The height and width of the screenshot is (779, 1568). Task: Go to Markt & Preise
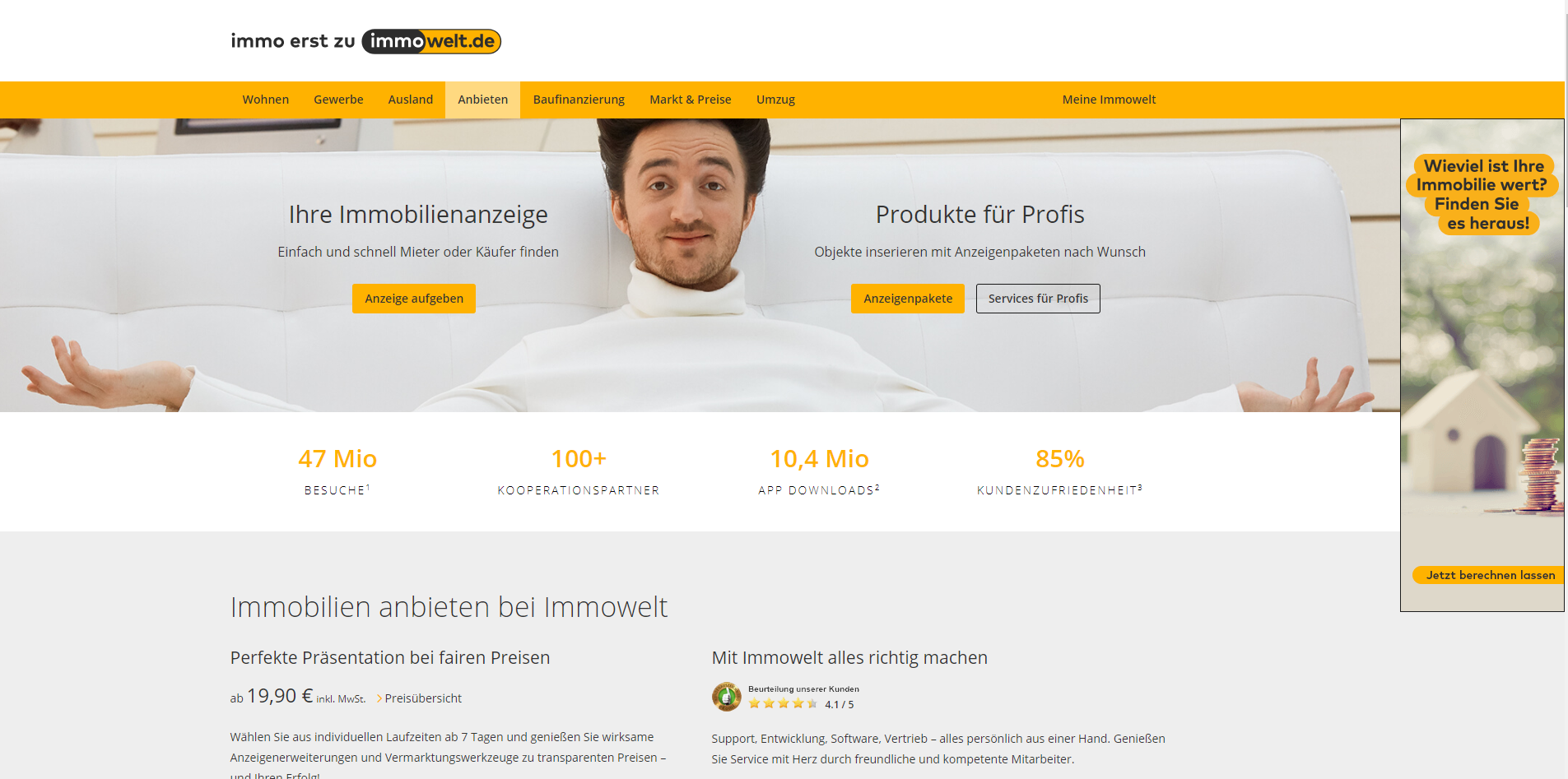690,100
